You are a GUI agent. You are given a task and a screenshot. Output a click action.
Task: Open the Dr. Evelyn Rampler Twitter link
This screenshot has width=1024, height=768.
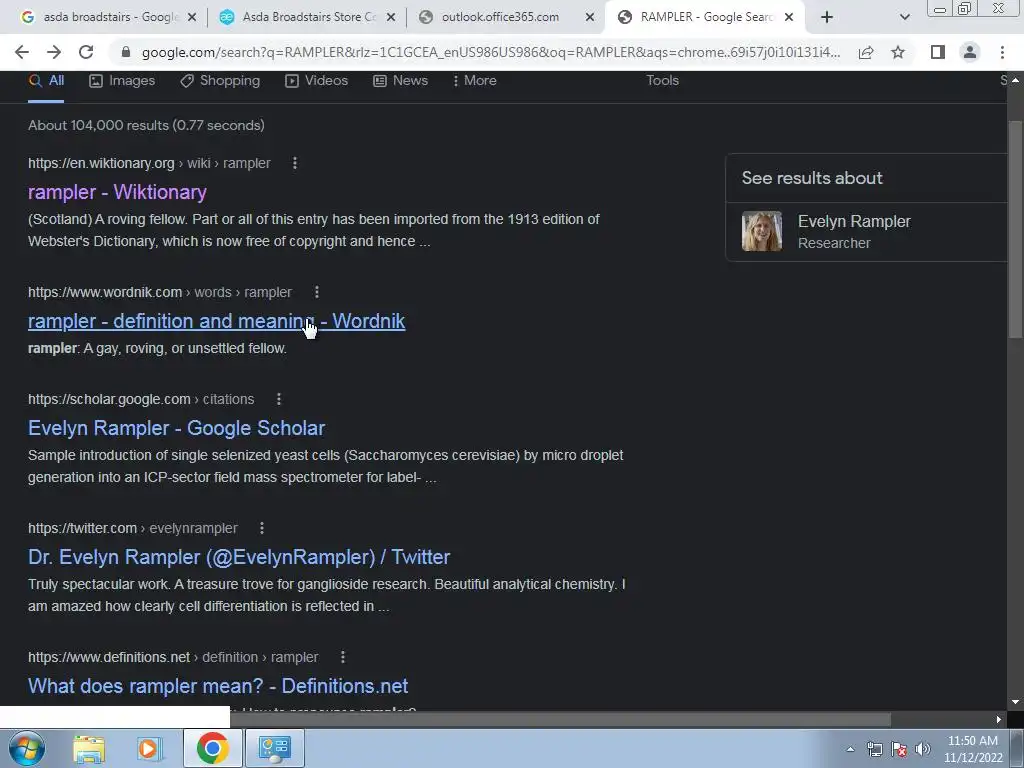click(x=239, y=557)
